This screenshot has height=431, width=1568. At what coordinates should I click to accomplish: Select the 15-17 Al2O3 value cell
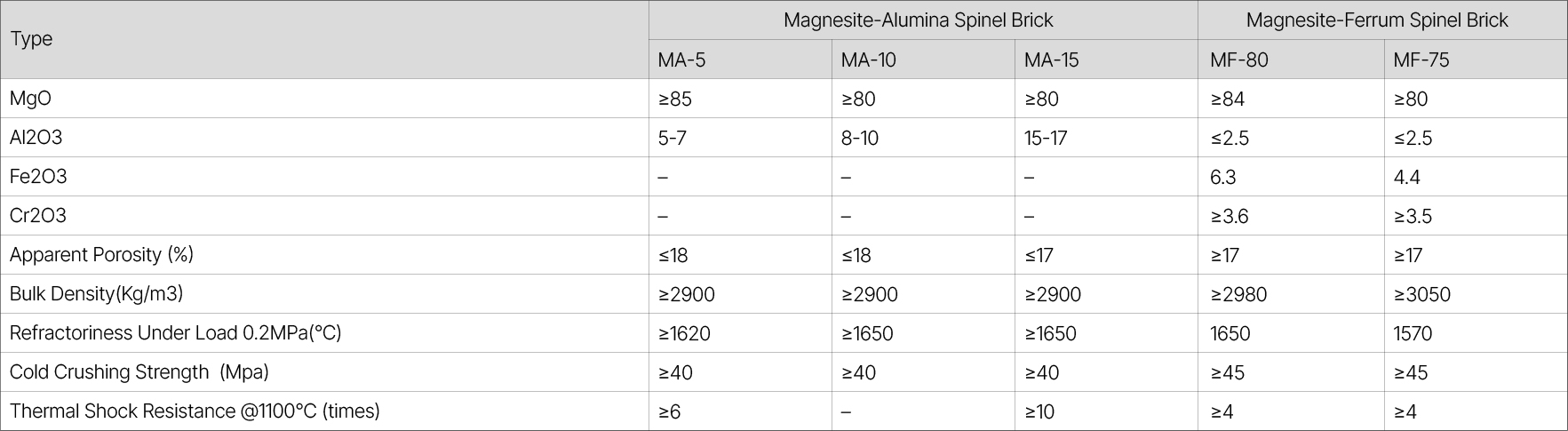click(1046, 138)
